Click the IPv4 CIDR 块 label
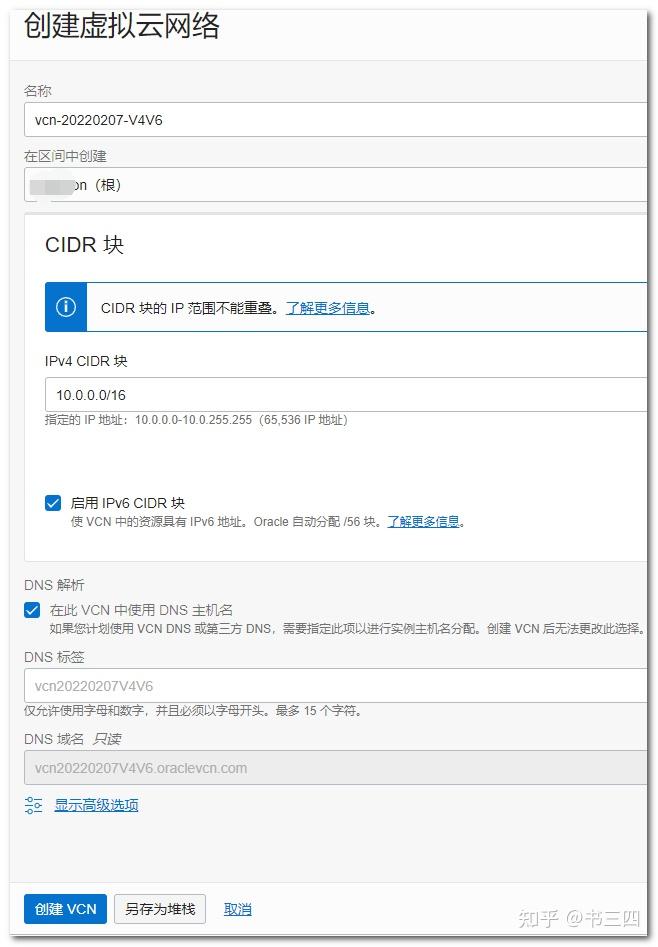 [x=86, y=361]
